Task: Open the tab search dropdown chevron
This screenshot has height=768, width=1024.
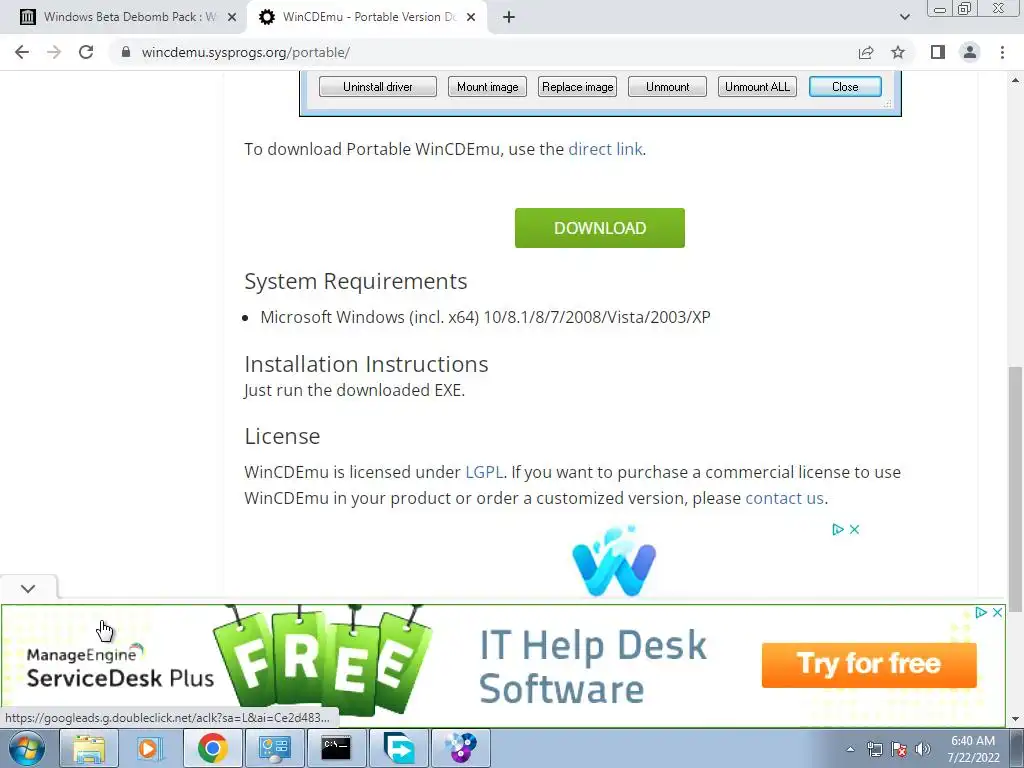Action: (x=904, y=17)
